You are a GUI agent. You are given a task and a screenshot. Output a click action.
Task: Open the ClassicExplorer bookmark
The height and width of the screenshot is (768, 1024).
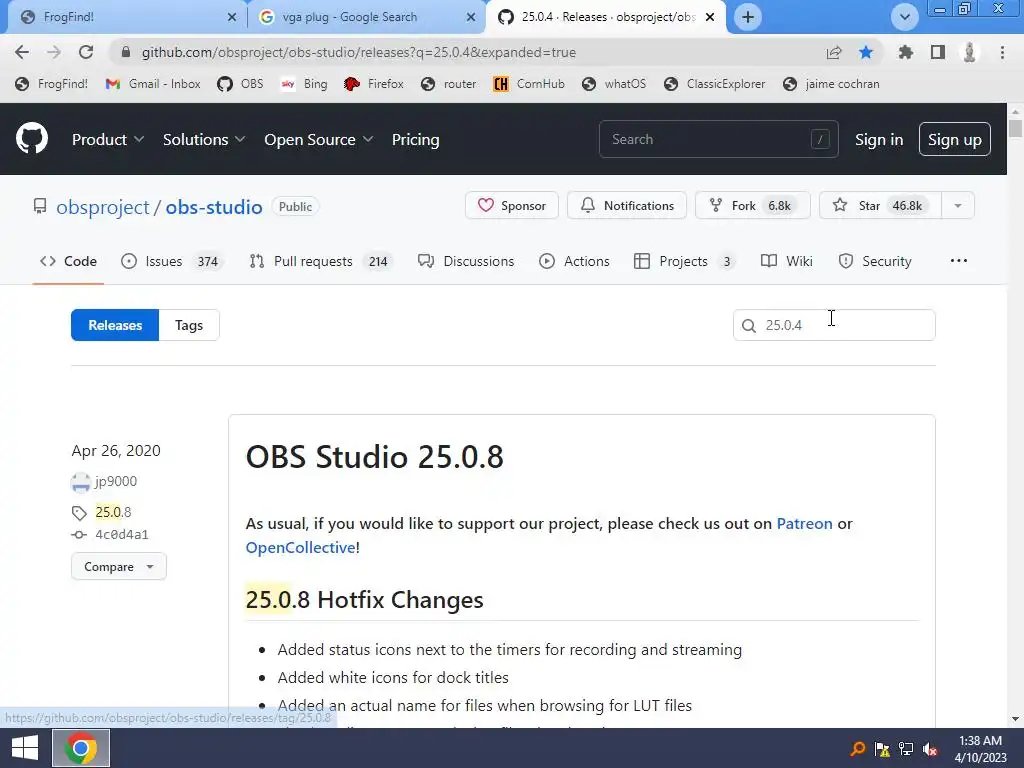click(714, 84)
